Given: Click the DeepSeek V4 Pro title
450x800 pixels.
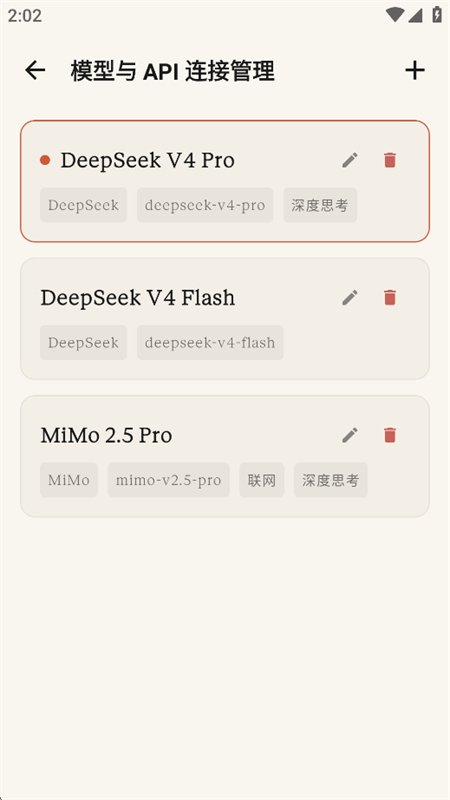Looking at the screenshot, I should point(147,160).
